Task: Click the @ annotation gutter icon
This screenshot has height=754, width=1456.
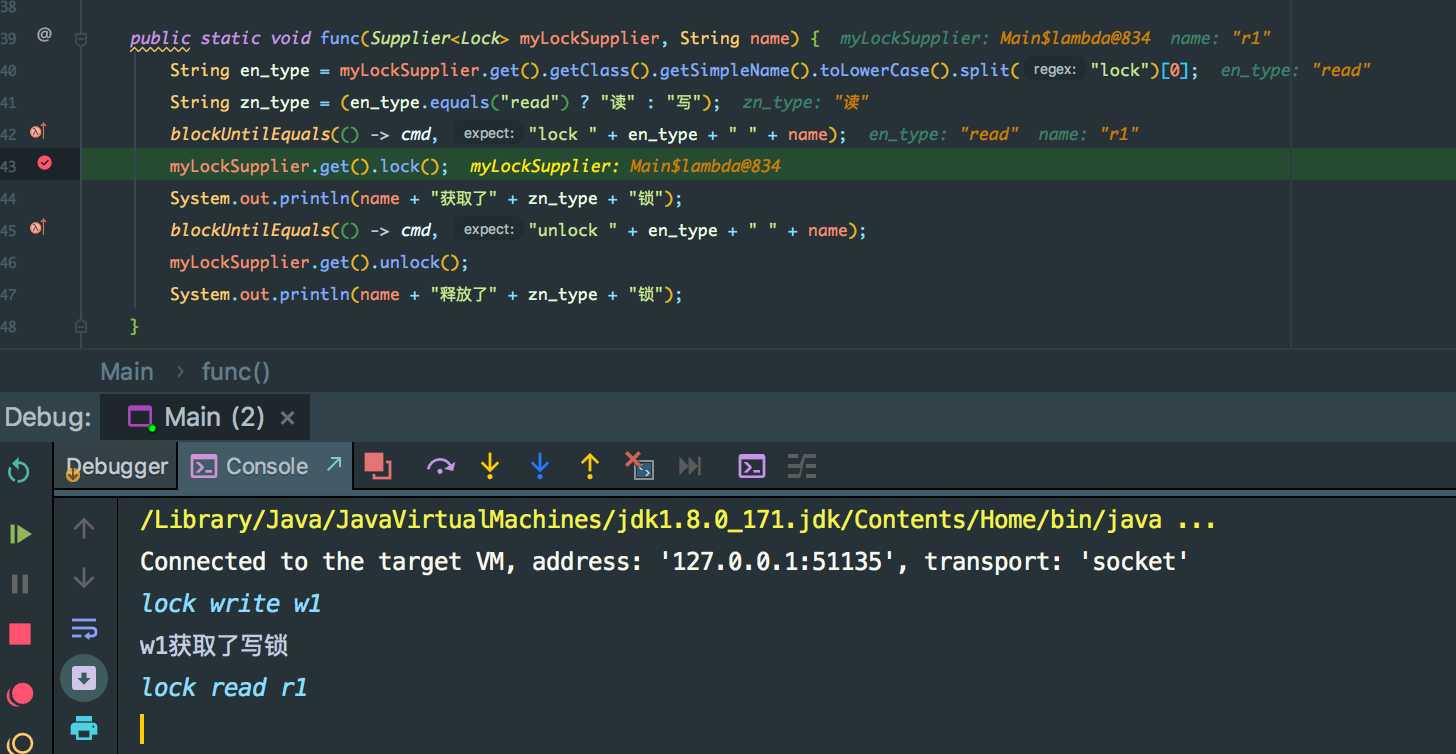Action: point(44,35)
